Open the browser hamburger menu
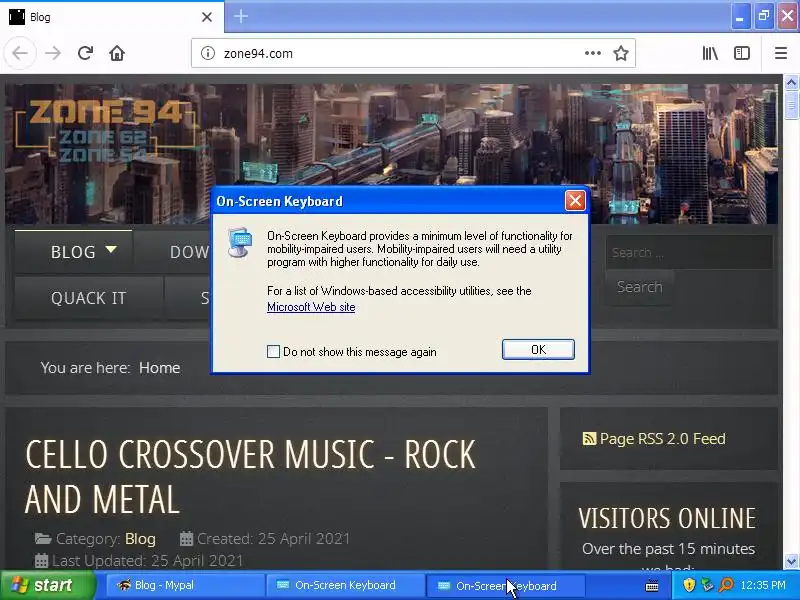The height and width of the screenshot is (600, 800). [x=781, y=53]
